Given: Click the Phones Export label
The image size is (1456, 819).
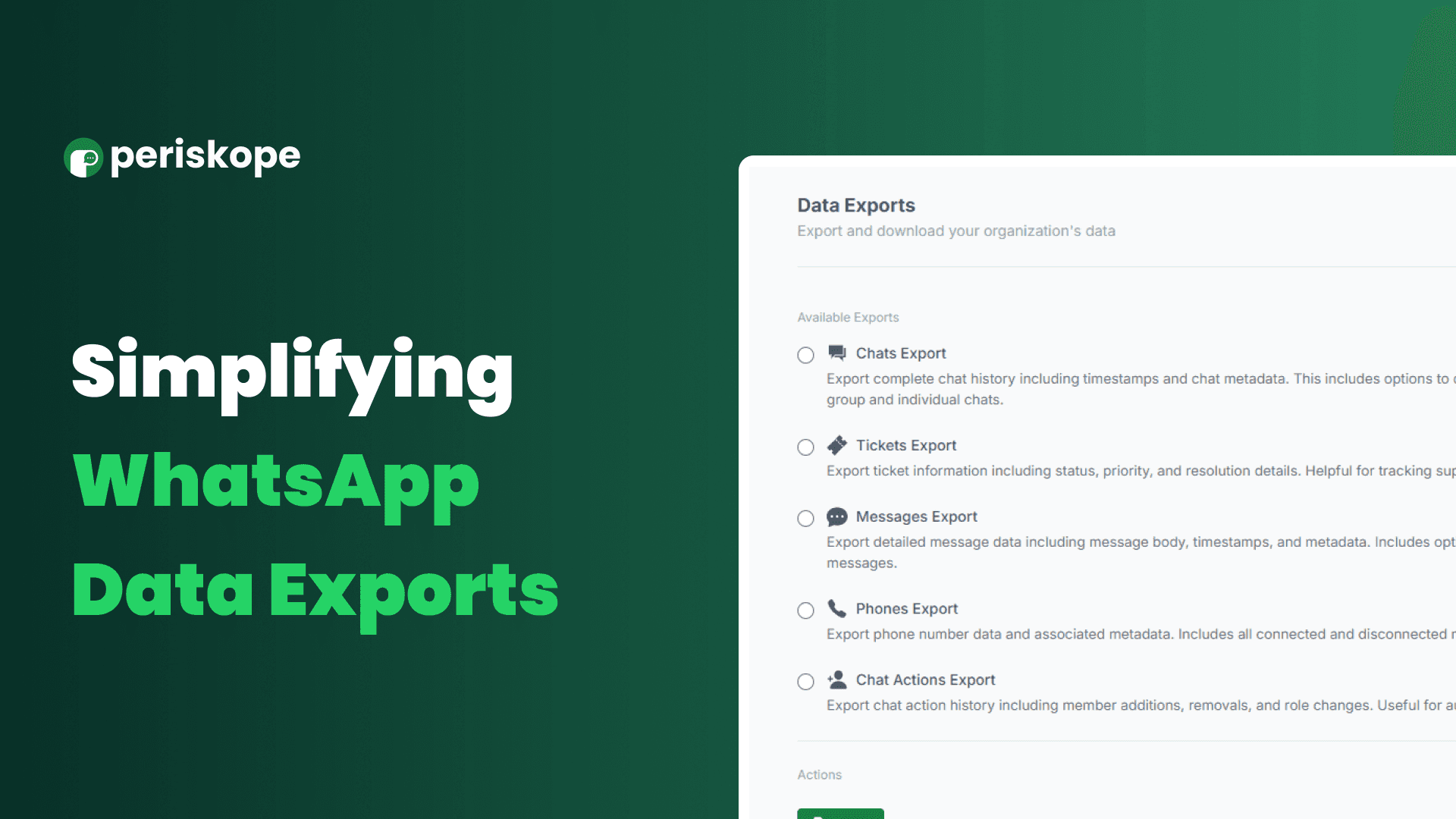Looking at the screenshot, I should coord(907,609).
